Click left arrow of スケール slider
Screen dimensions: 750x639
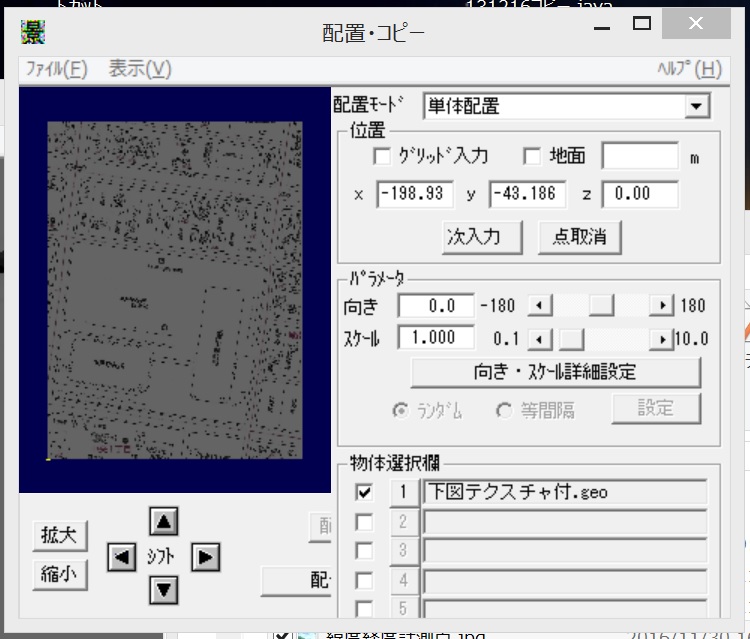pyautogui.click(x=540, y=339)
